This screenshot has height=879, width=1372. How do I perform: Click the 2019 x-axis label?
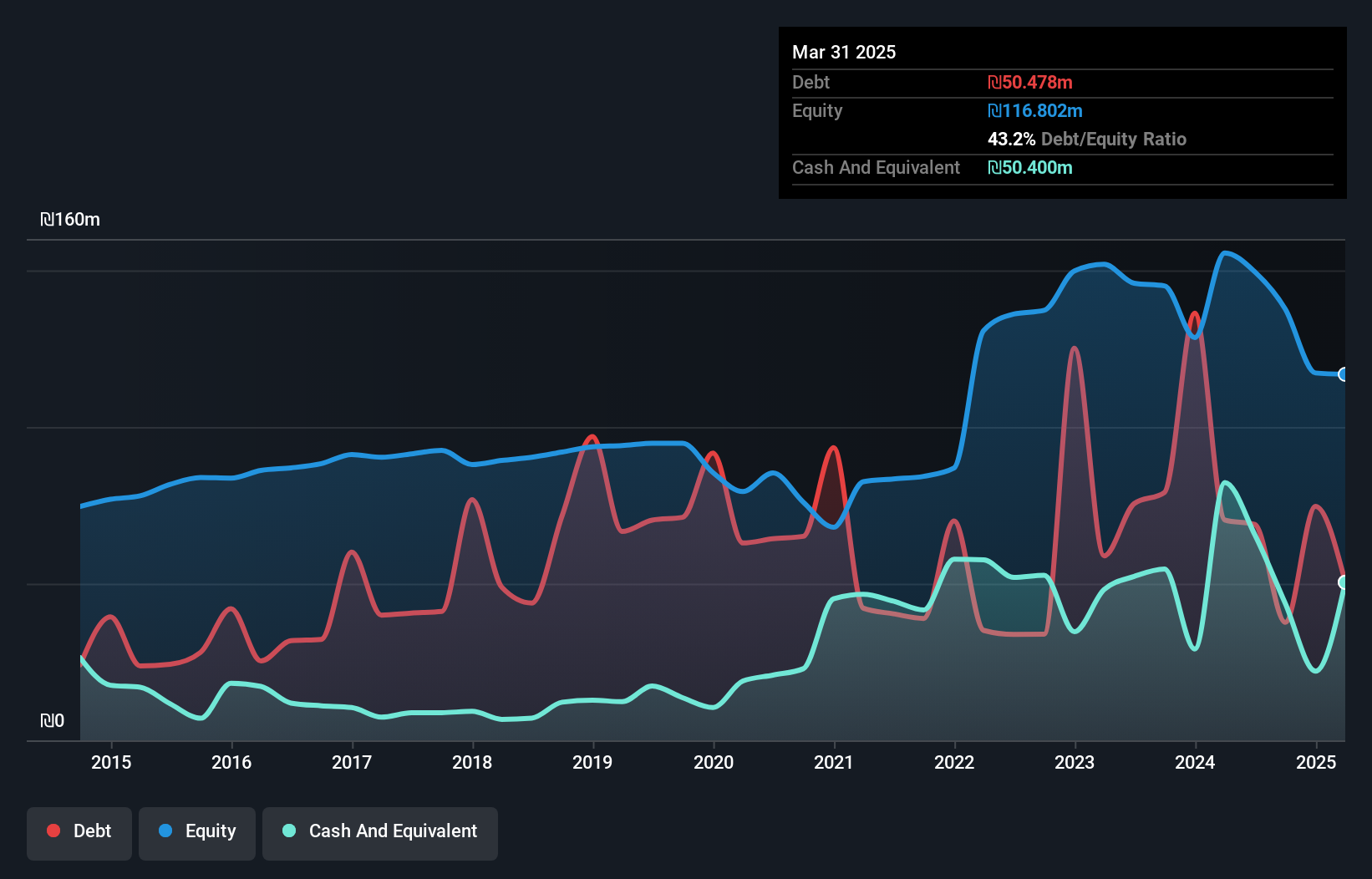tap(592, 762)
